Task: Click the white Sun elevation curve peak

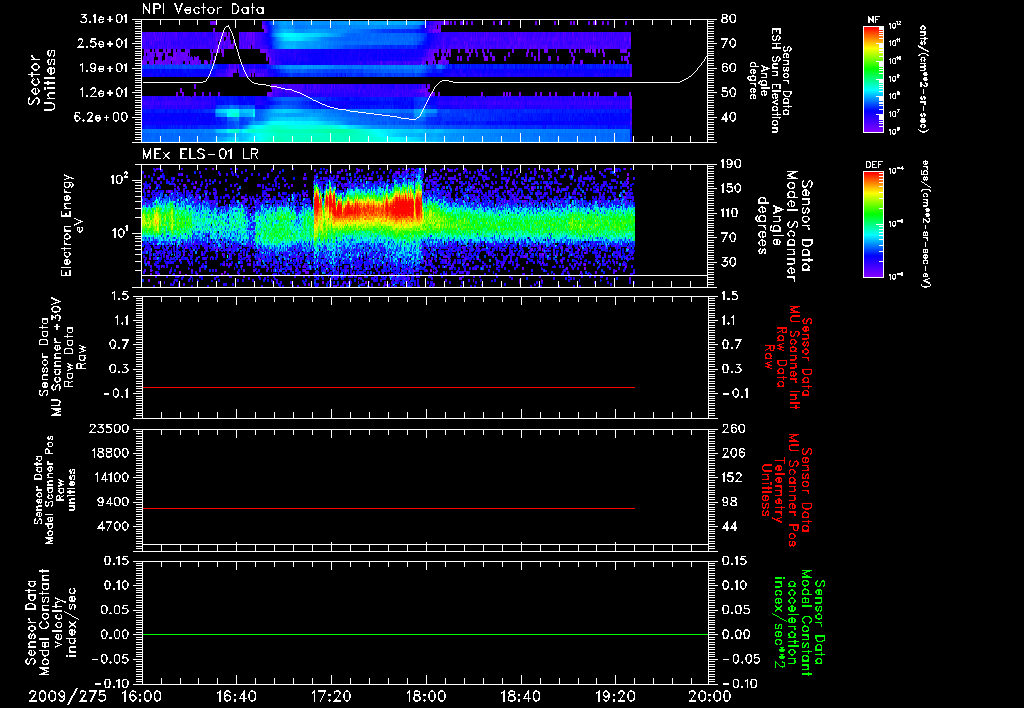Action: [x=227, y=27]
